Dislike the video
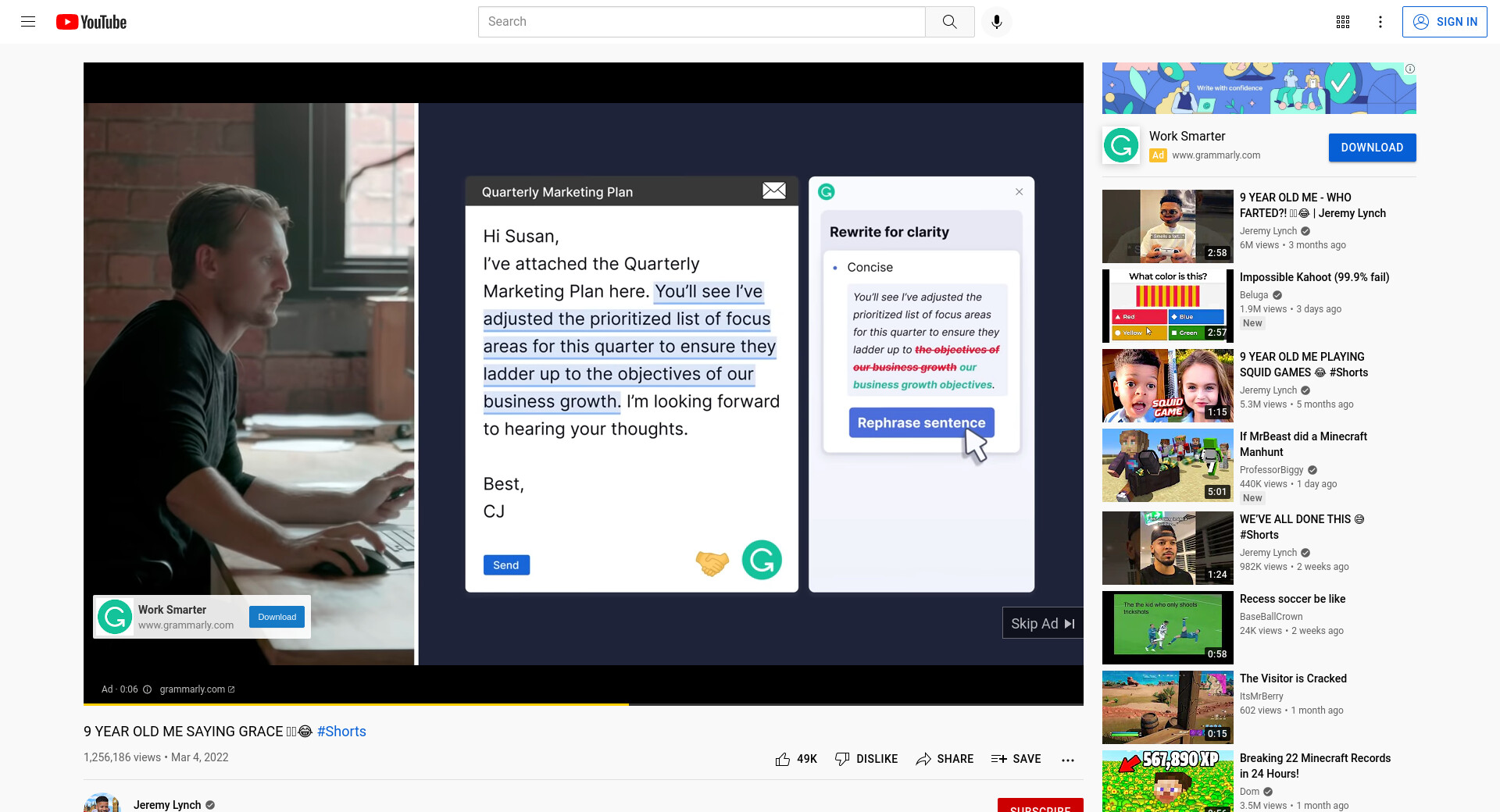Image resolution: width=1500 pixels, height=812 pixels. tap(866, 759)
